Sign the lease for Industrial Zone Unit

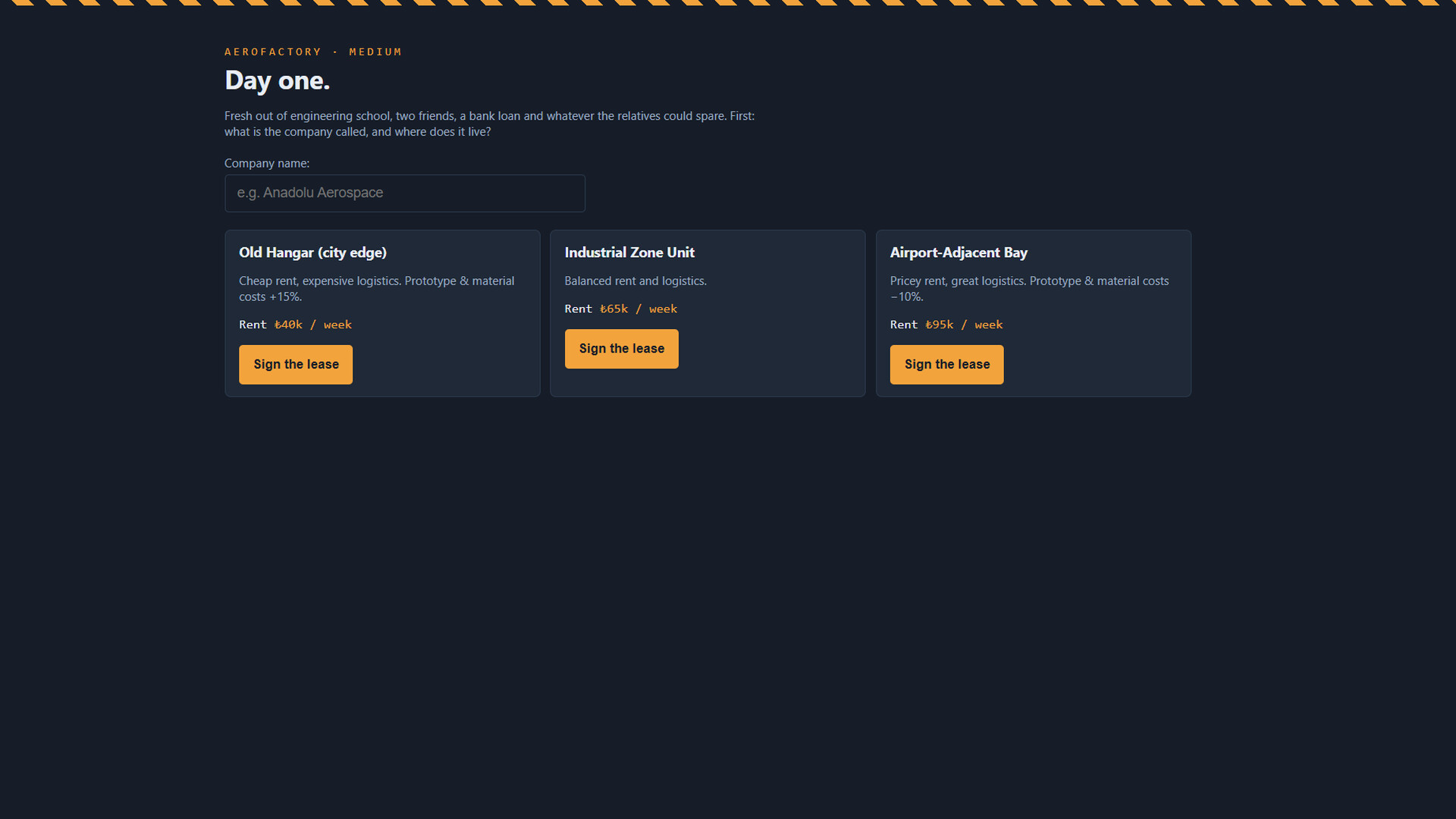click(x=621, y=349)
